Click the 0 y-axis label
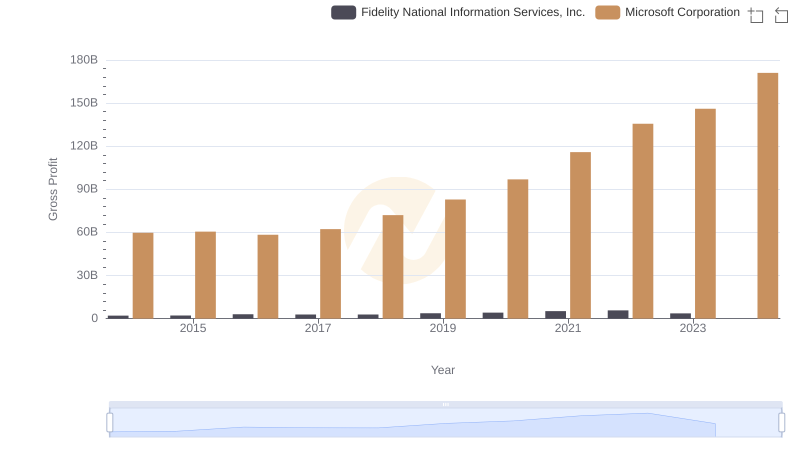 tap(94, 318)
